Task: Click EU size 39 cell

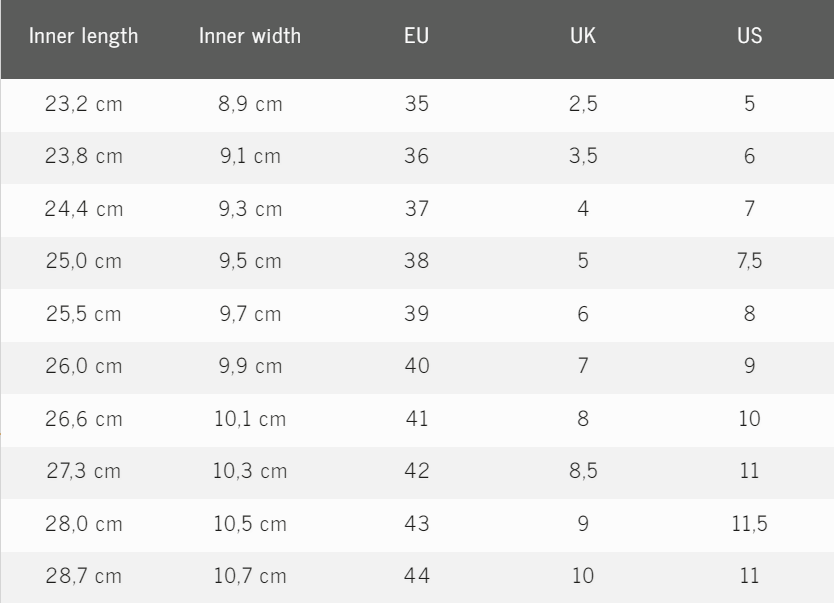Action: pyautogui.click(x=417, y=314)
